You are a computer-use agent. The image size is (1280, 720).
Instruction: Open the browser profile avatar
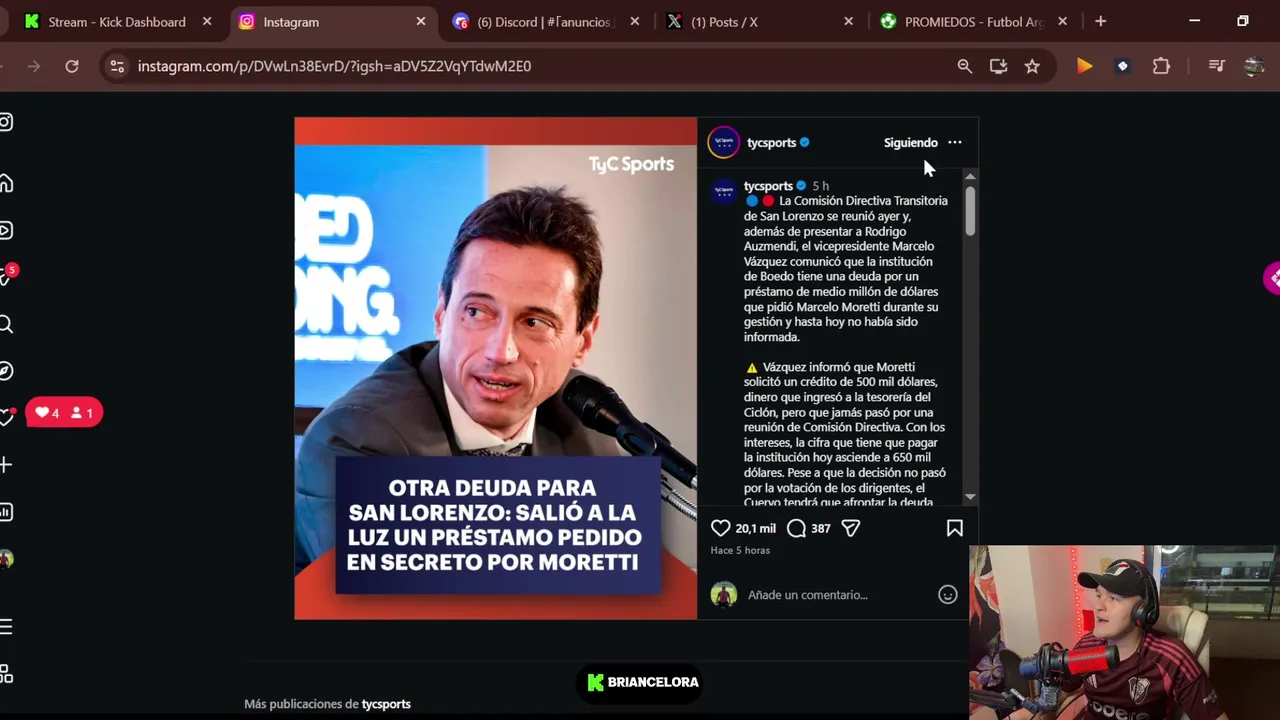tap(1254, 66)
